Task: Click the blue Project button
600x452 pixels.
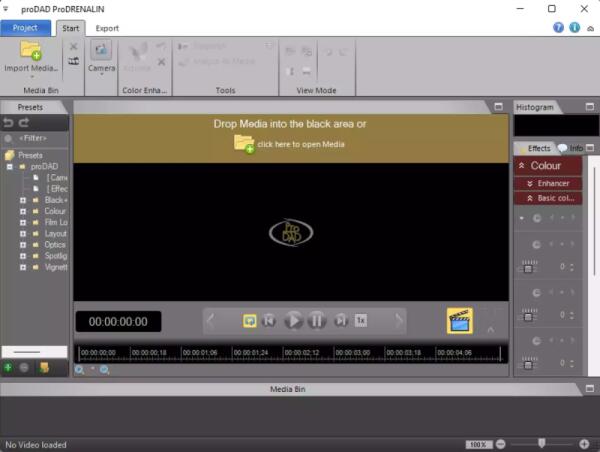Action: click(26, 28)
